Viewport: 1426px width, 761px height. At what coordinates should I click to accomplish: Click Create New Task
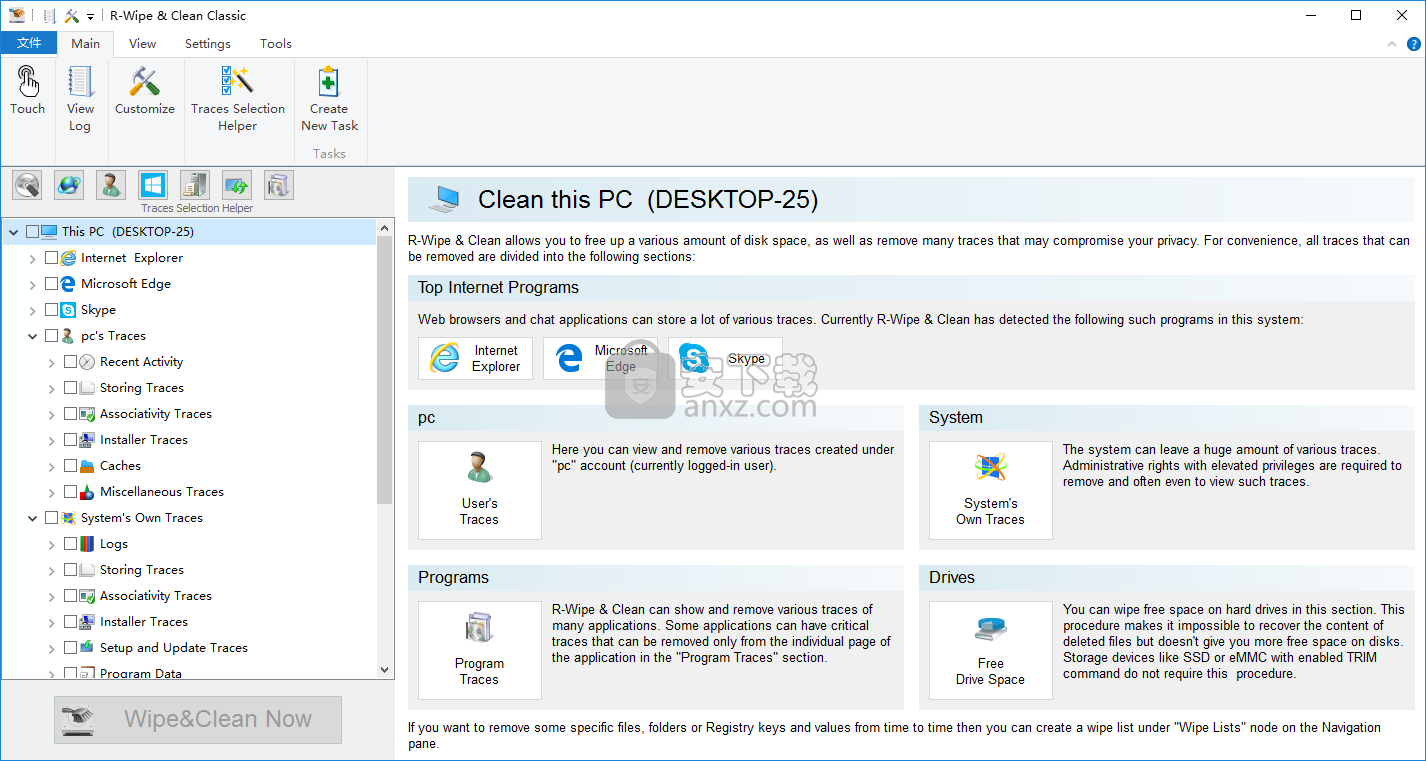(x=329, y=99)
